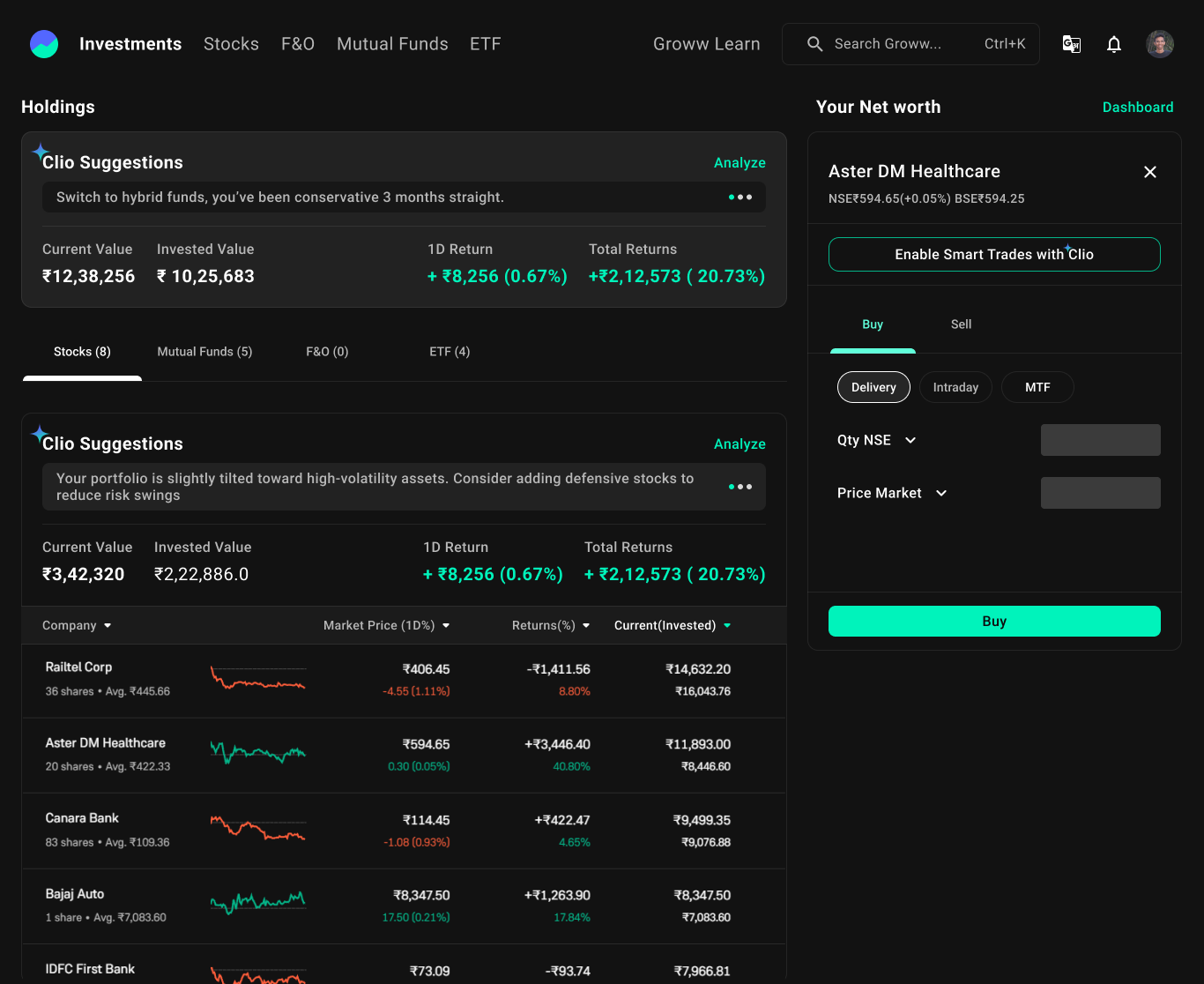Viewport: 1204px width, 984px height.
Task: Open Railtel Corp sparkline chart
Action: [x=258, y=677]
